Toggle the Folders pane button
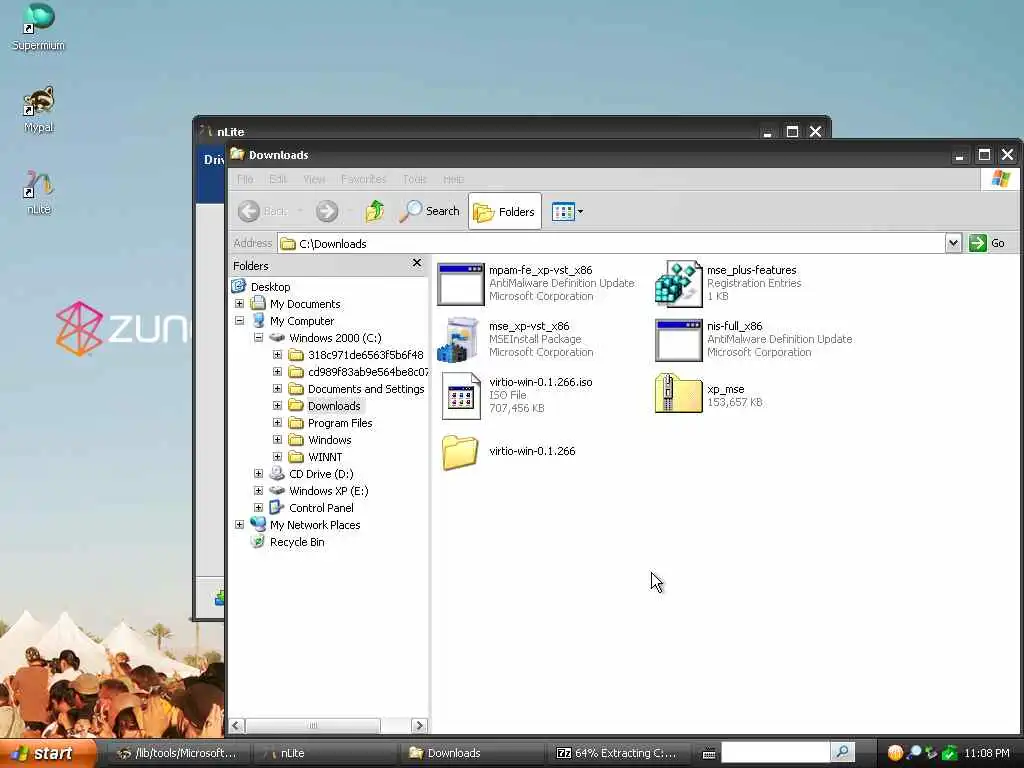Screen dimensions: 1024x768 505,211
